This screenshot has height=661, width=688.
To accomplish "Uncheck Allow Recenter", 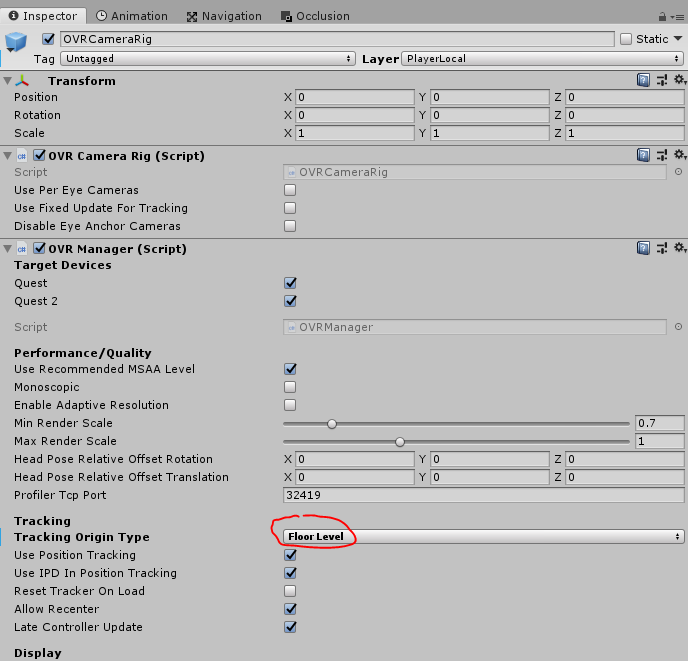I will click(290, 609).
